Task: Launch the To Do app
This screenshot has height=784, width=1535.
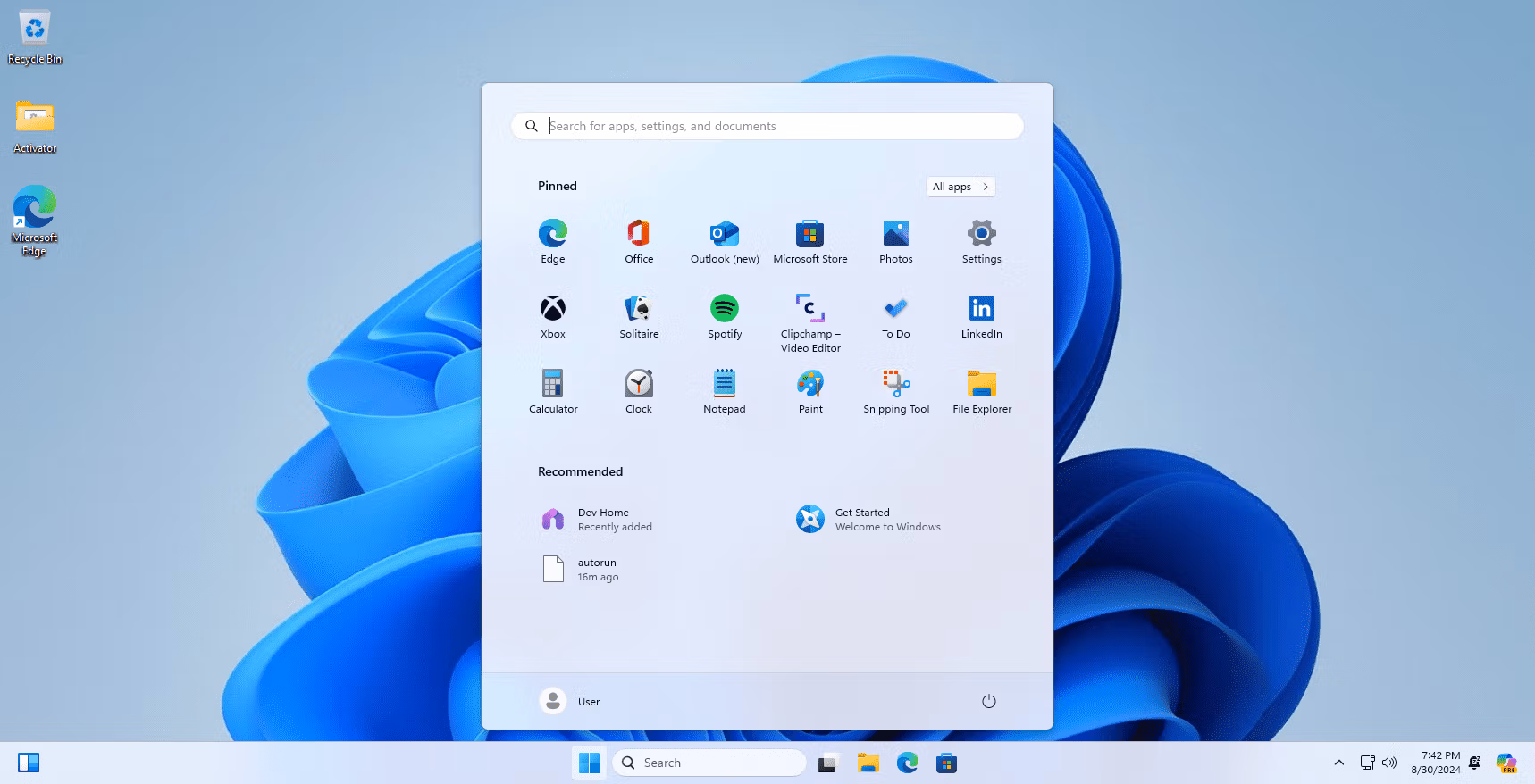Action: pyautogui.click(x=895, y=316)
